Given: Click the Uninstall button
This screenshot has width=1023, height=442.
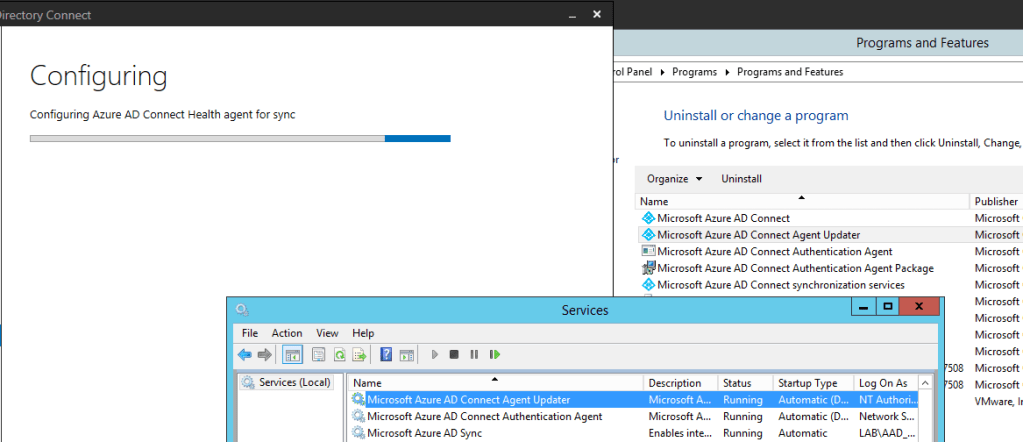Looking at the screenshot, I should tap(741, 179).
